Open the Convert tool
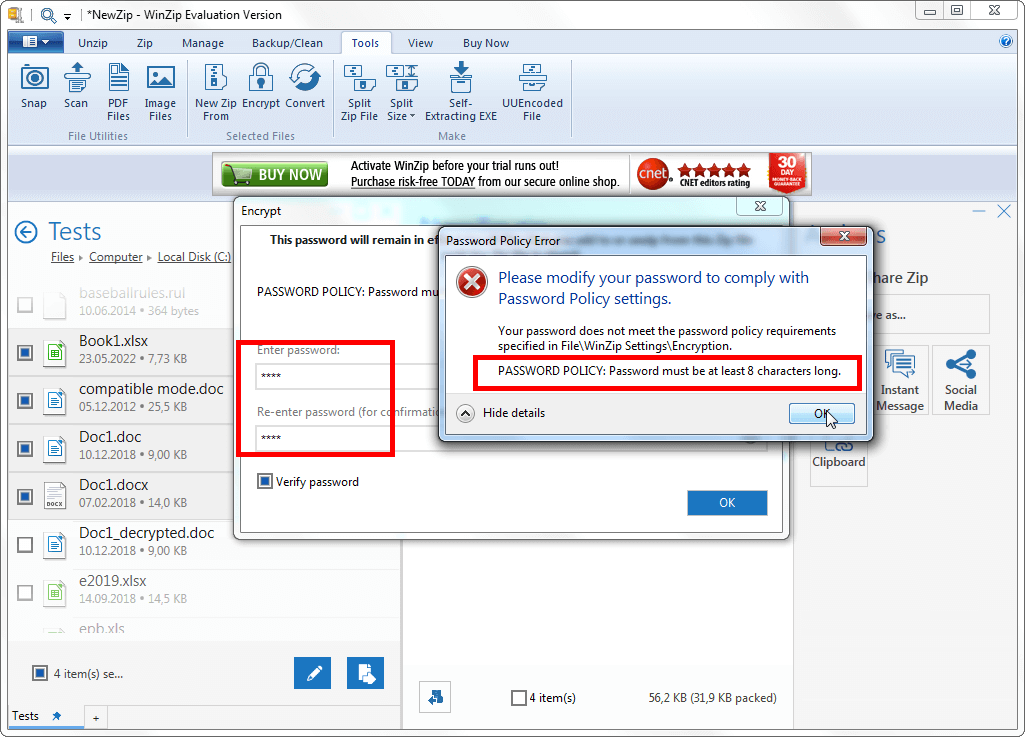 (305, 86)
